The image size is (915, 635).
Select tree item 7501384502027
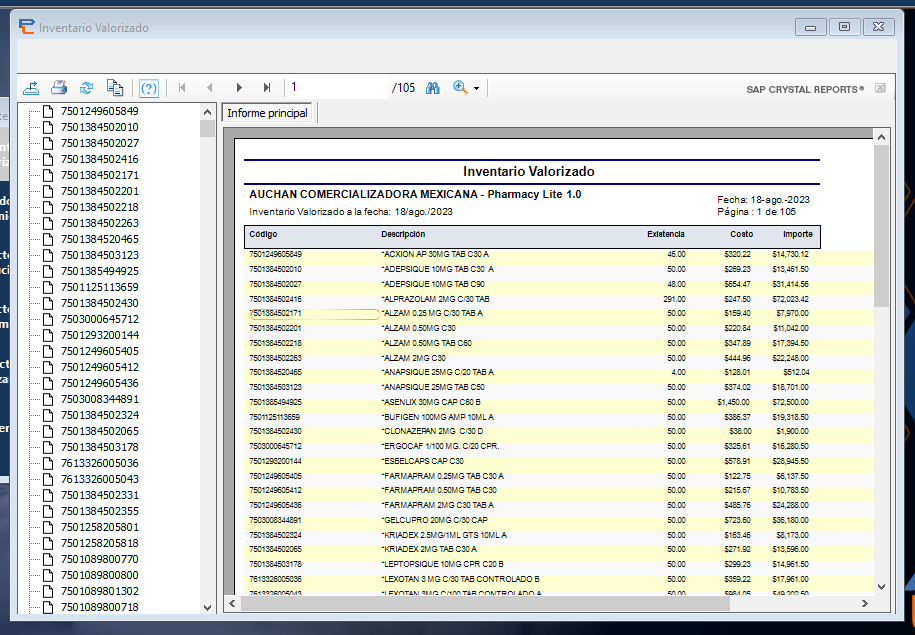pyautogui.click(x=100, y=144)
